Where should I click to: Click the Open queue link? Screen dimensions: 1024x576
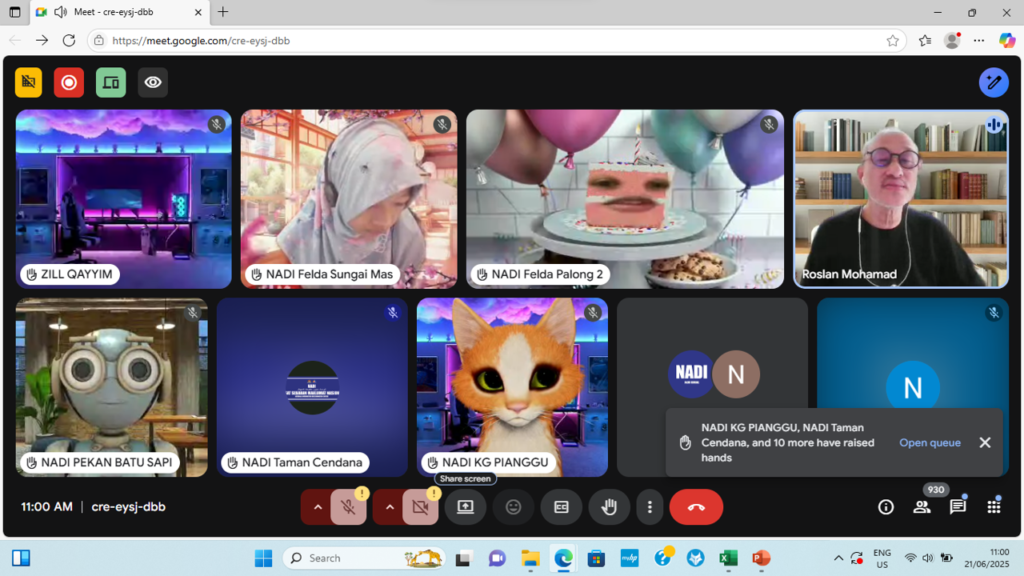pyautogui.click(x=929, y=443)
